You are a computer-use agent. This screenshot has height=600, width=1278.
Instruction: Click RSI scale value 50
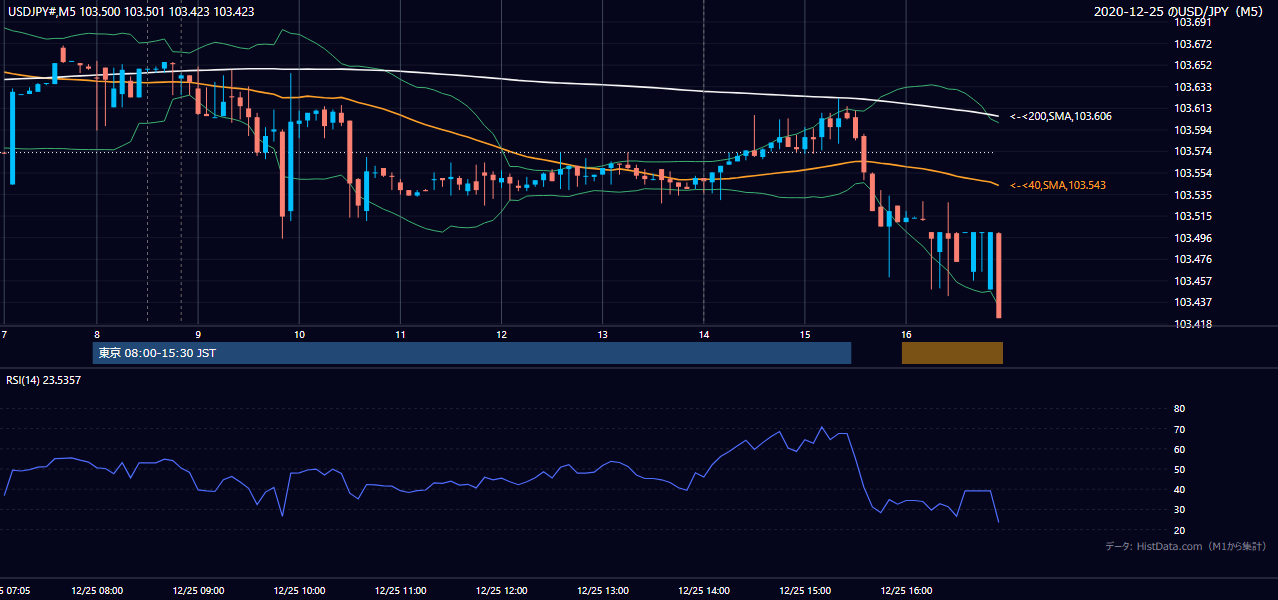[1179, 470]
